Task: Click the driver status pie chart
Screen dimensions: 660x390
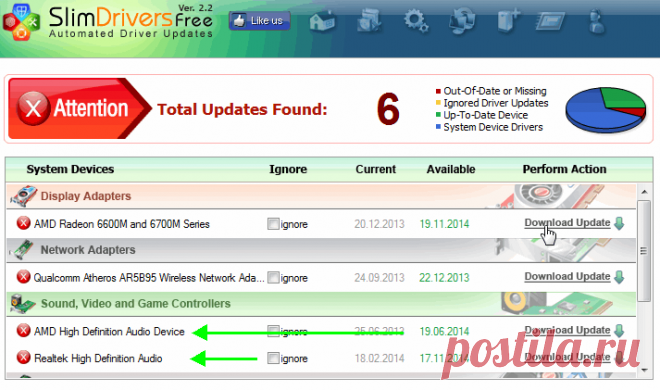Action: click(x=606, y=109)
